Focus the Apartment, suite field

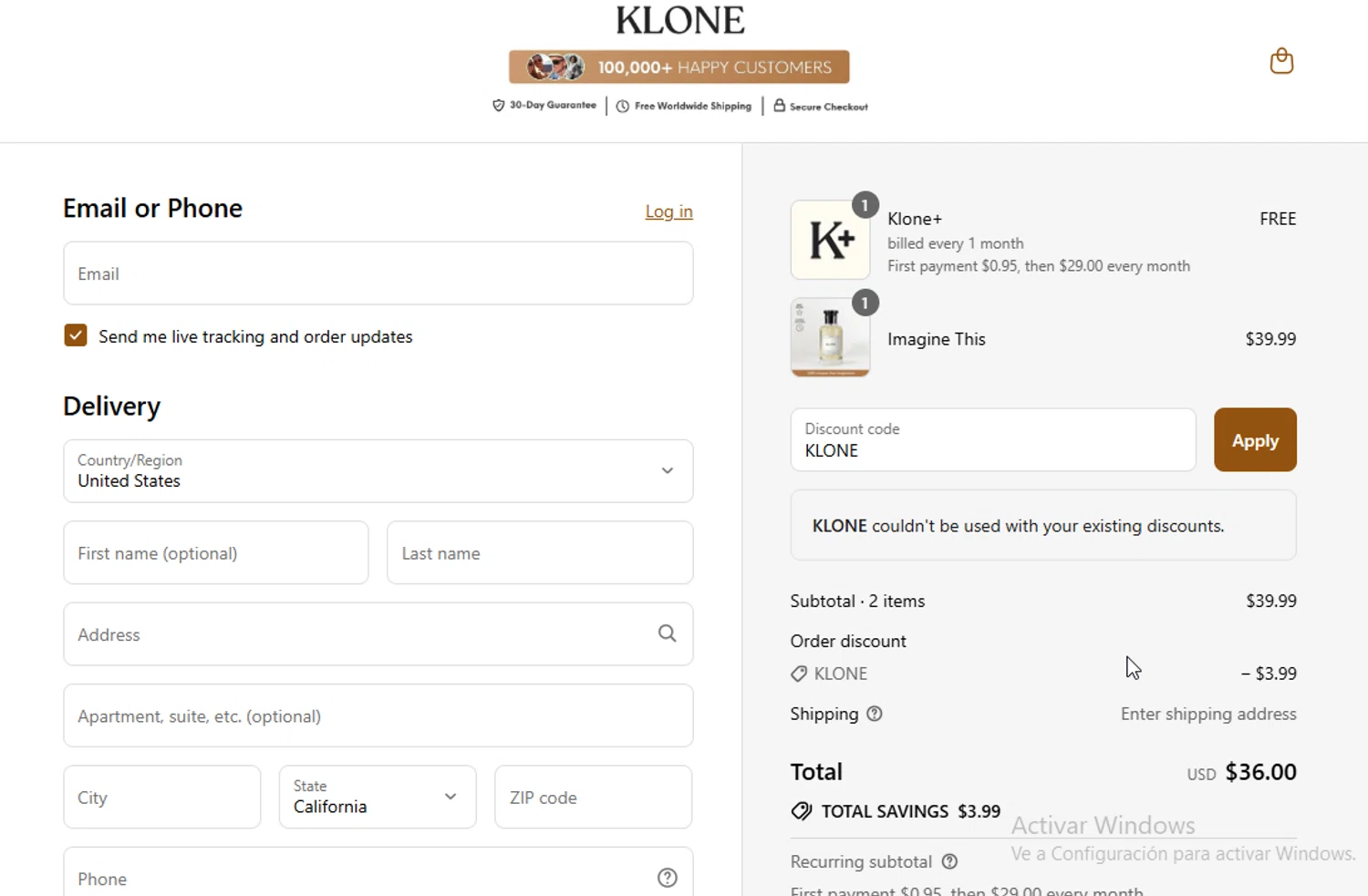click(378, 716)
